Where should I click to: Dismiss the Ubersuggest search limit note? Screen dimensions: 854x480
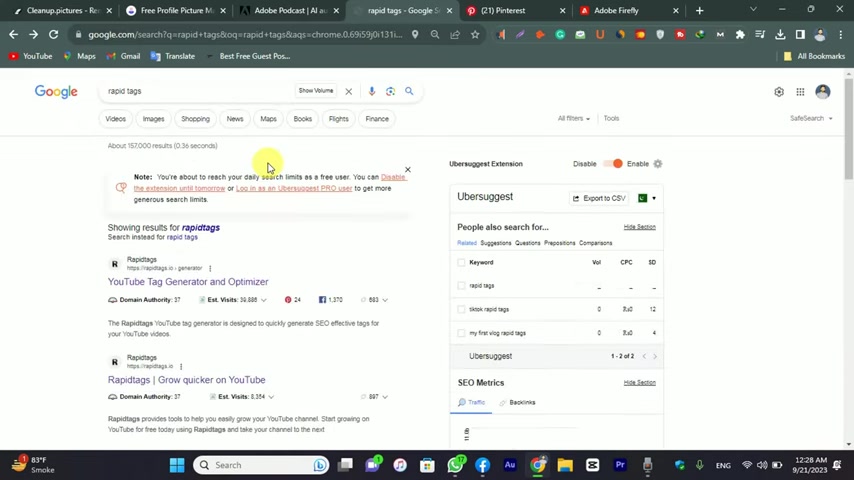pos(408,169)
